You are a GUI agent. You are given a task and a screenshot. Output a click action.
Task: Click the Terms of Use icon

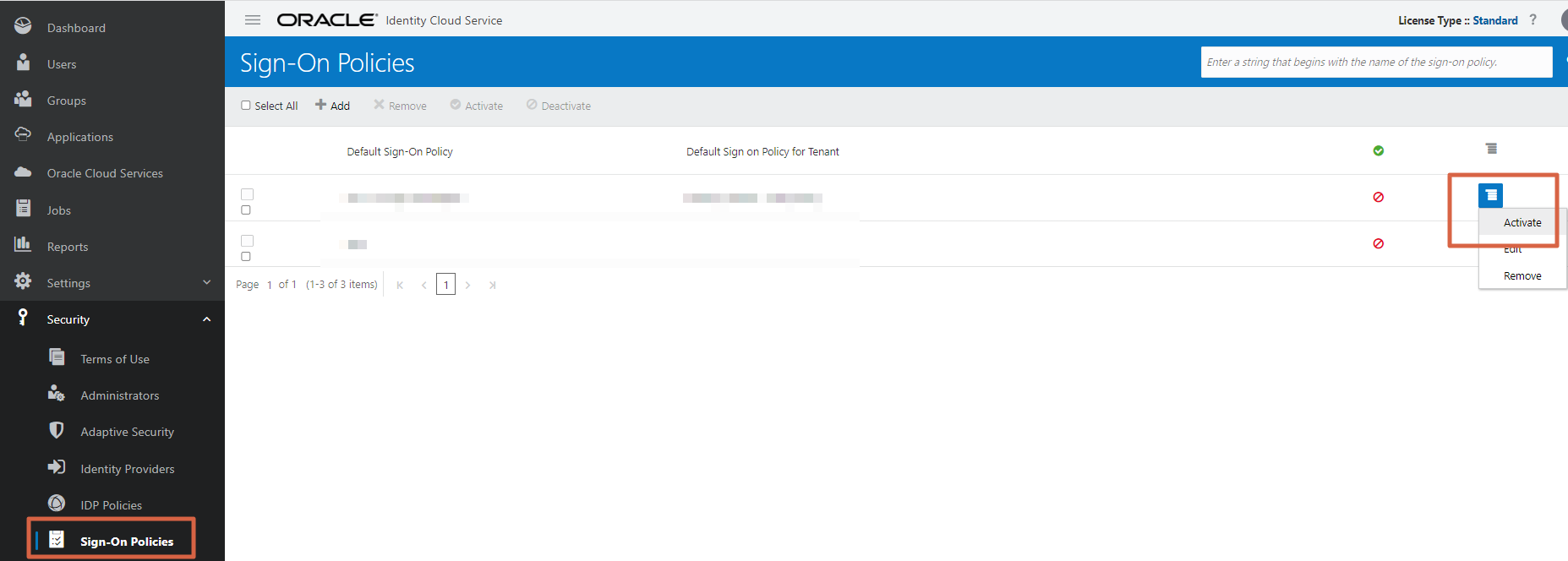(57, 357)
